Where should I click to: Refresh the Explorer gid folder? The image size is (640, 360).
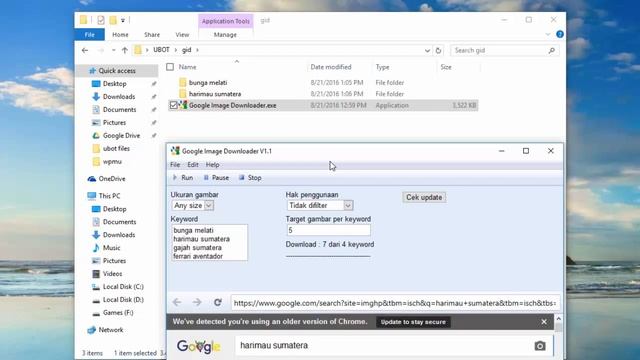point(438,51)
